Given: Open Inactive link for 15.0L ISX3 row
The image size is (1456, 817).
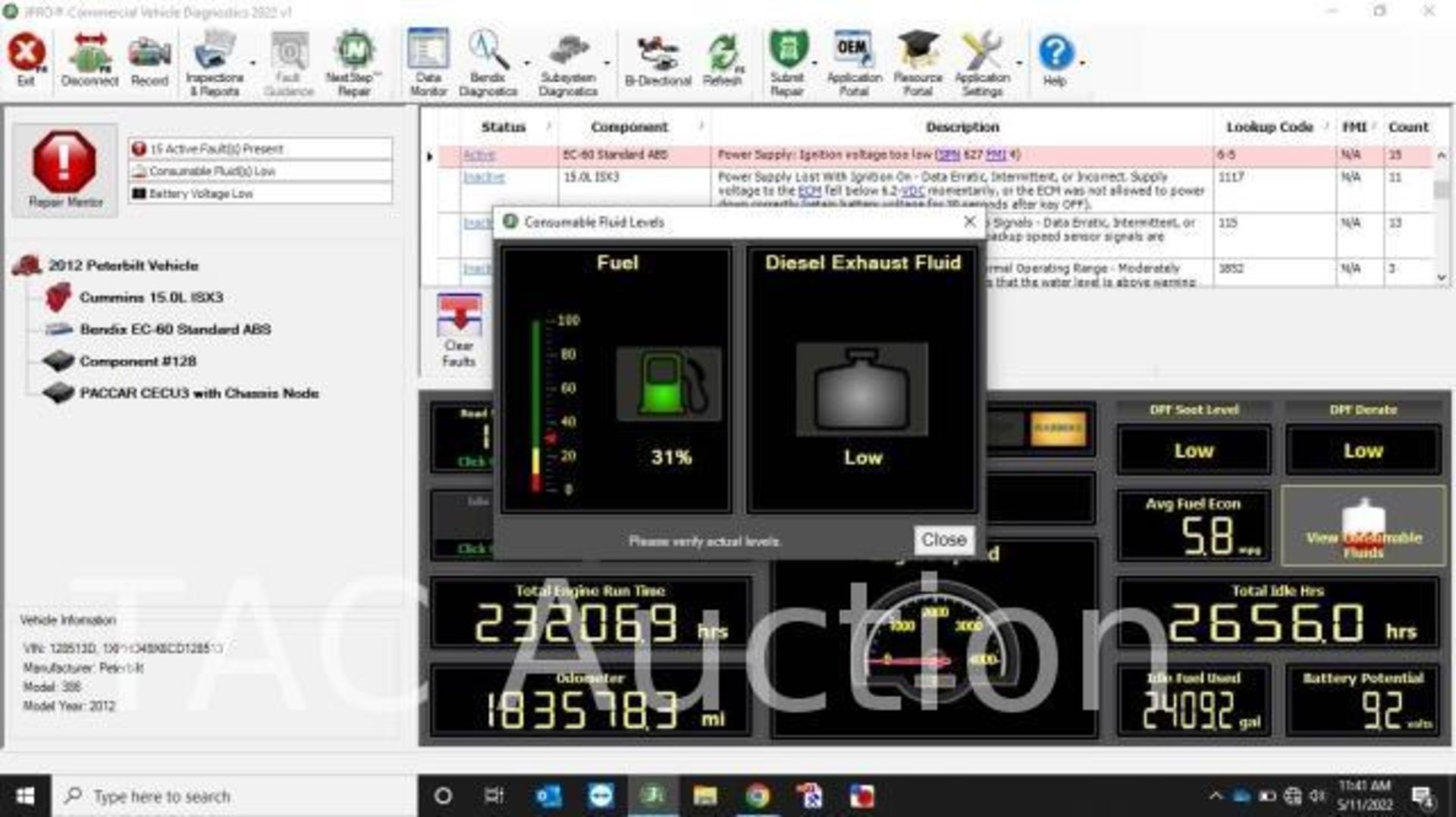Looking at the screenshot, I should (484, 177).
